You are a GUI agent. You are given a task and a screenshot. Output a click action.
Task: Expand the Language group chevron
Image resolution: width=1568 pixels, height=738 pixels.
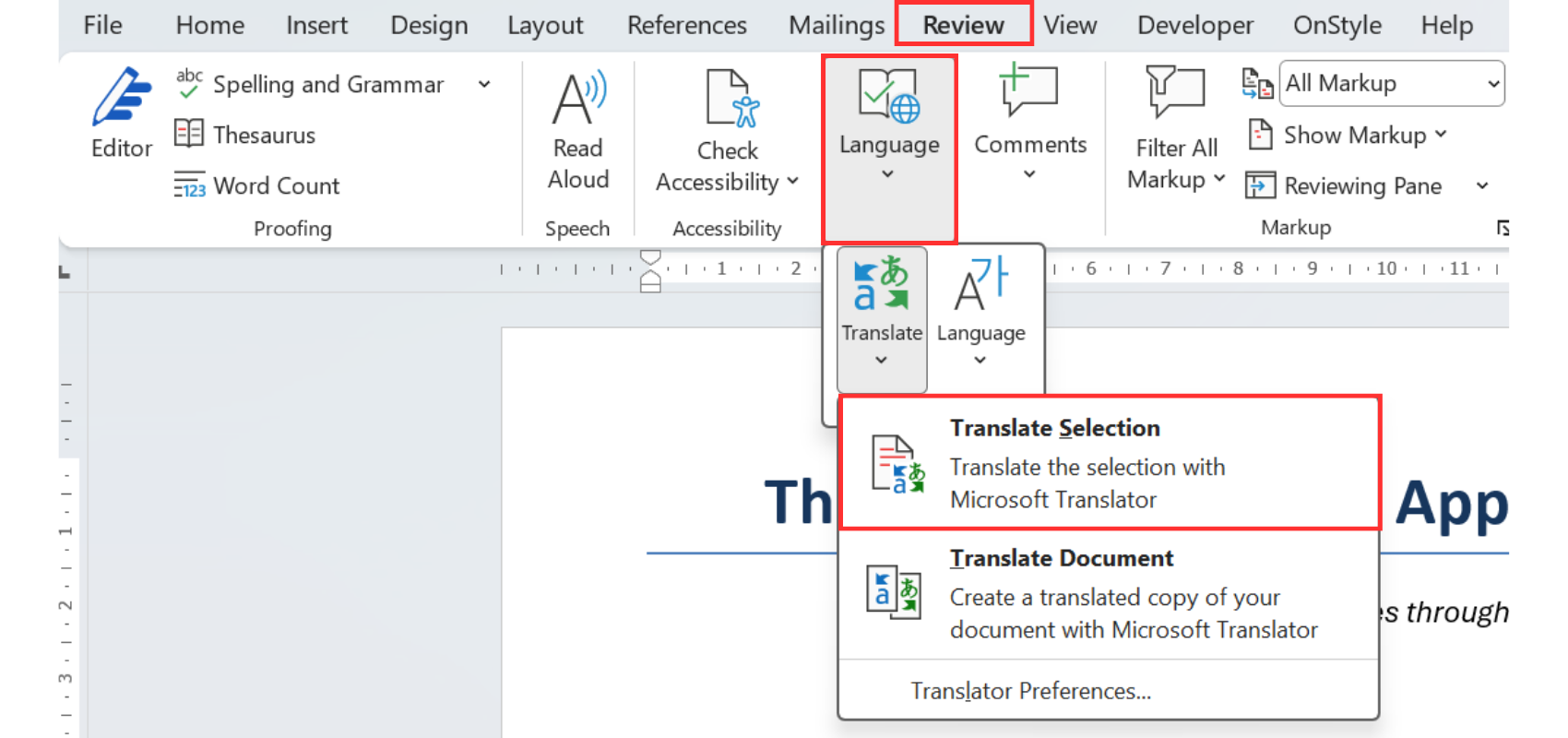[x=887, y=173]
